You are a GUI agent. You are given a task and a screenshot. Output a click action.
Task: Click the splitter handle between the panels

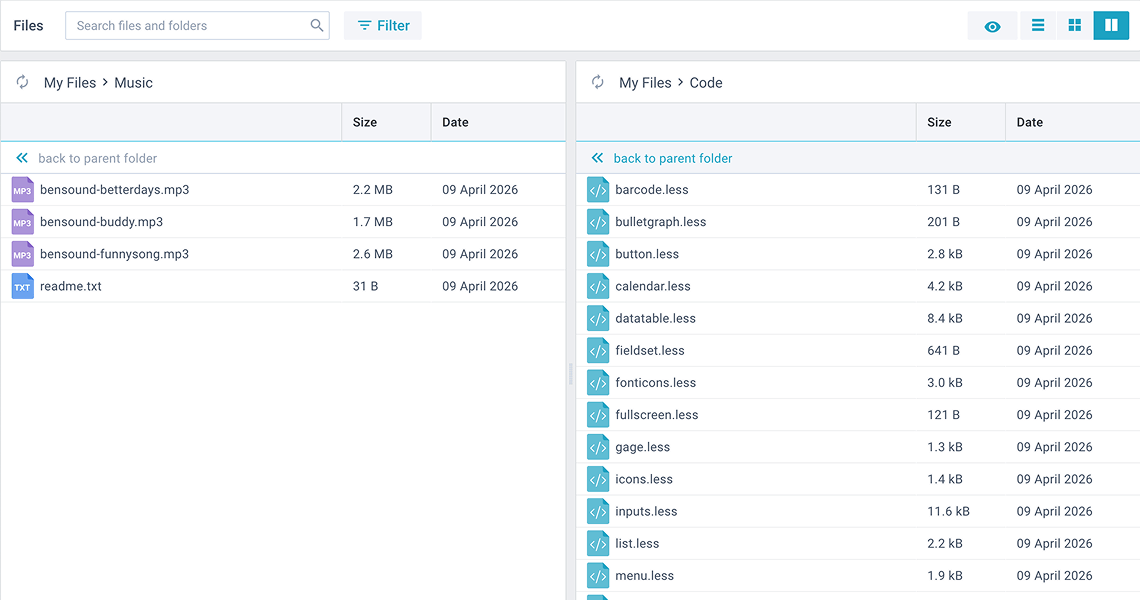pyautogui.click(x=571, y=374)
